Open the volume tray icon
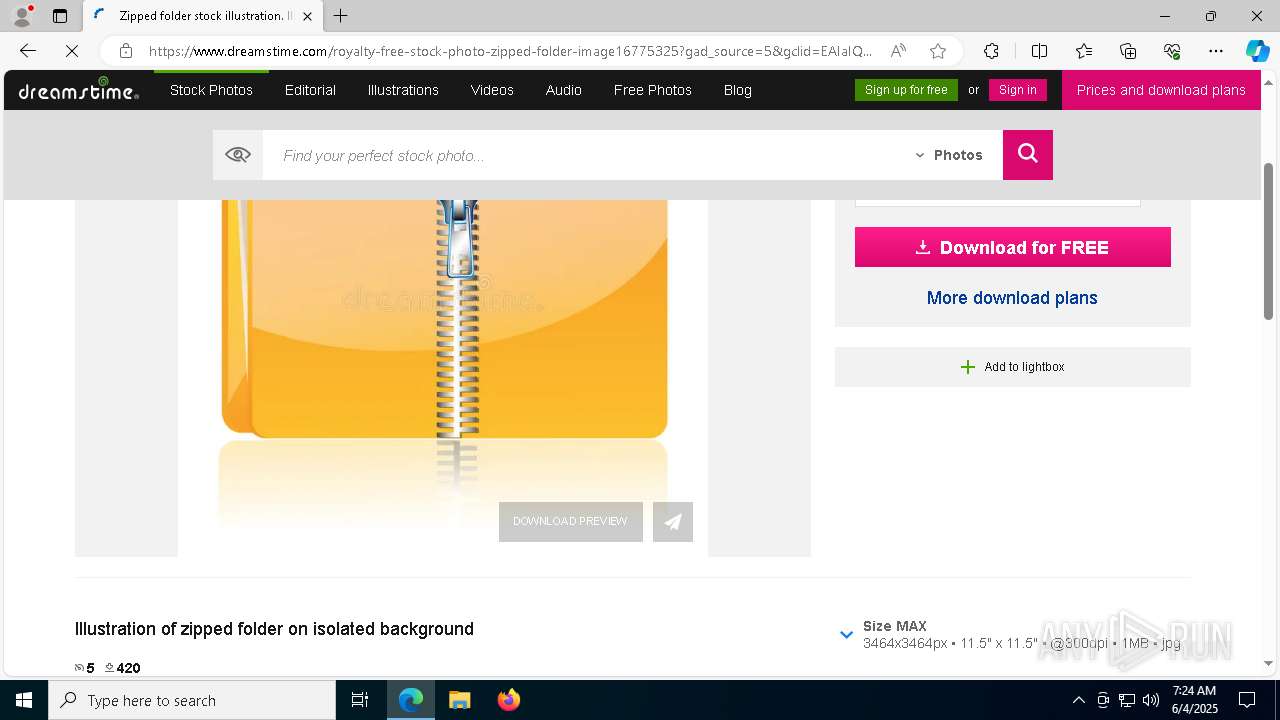This screenshot has width=1280, height=720. click(x=1151, y=700)
